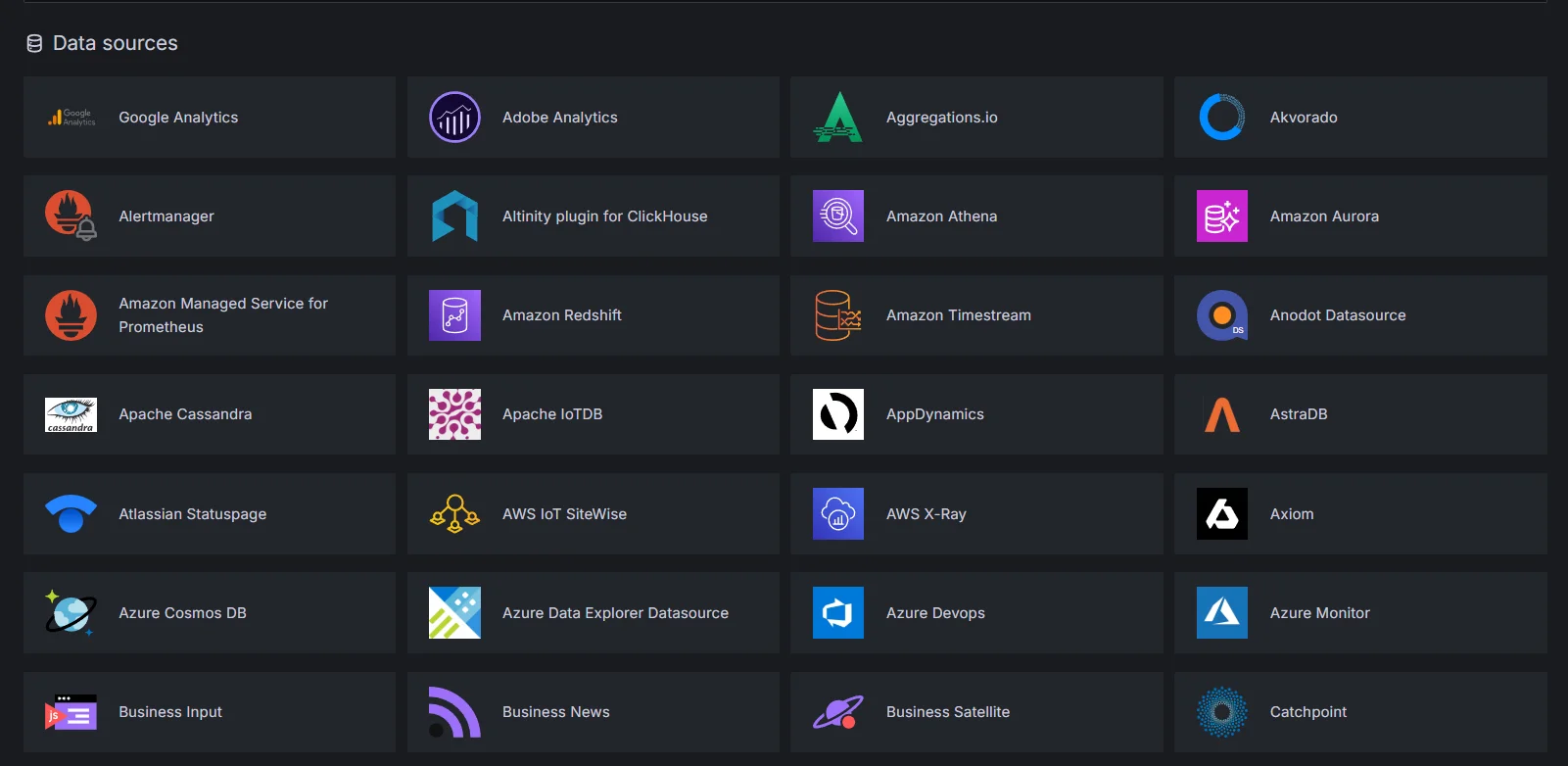
Task: Click the Google Analytics logo icon
Action: [x=71, y=118]
